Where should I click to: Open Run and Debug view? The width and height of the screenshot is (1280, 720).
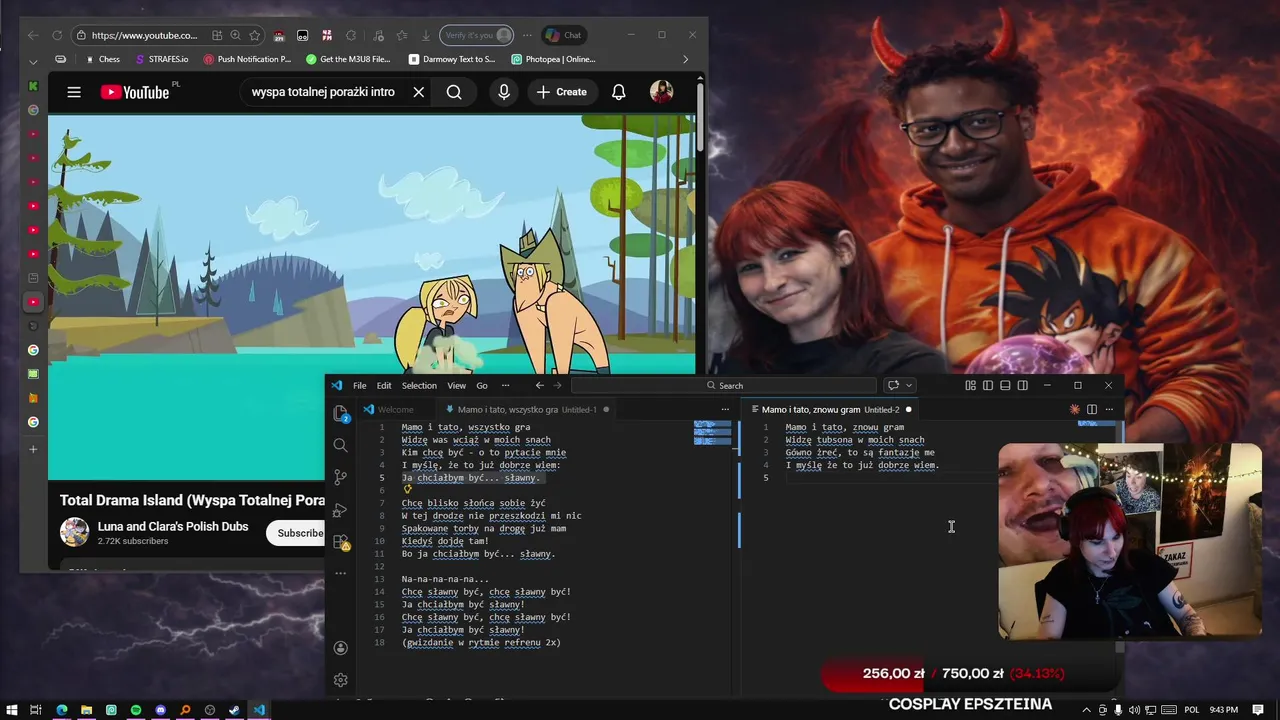[340, 510]
